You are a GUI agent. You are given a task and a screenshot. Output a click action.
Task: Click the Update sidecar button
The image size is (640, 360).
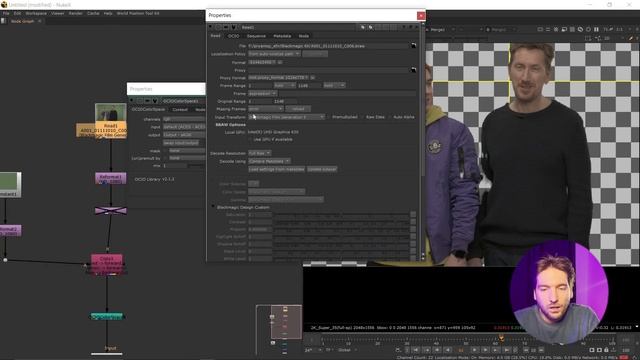(x=322, y=169)
